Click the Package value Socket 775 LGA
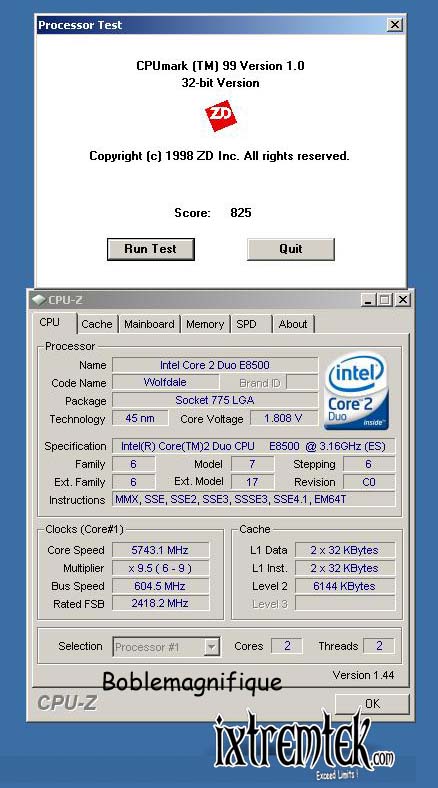Screen dimensions: 438x788 [x=215, y=401]
